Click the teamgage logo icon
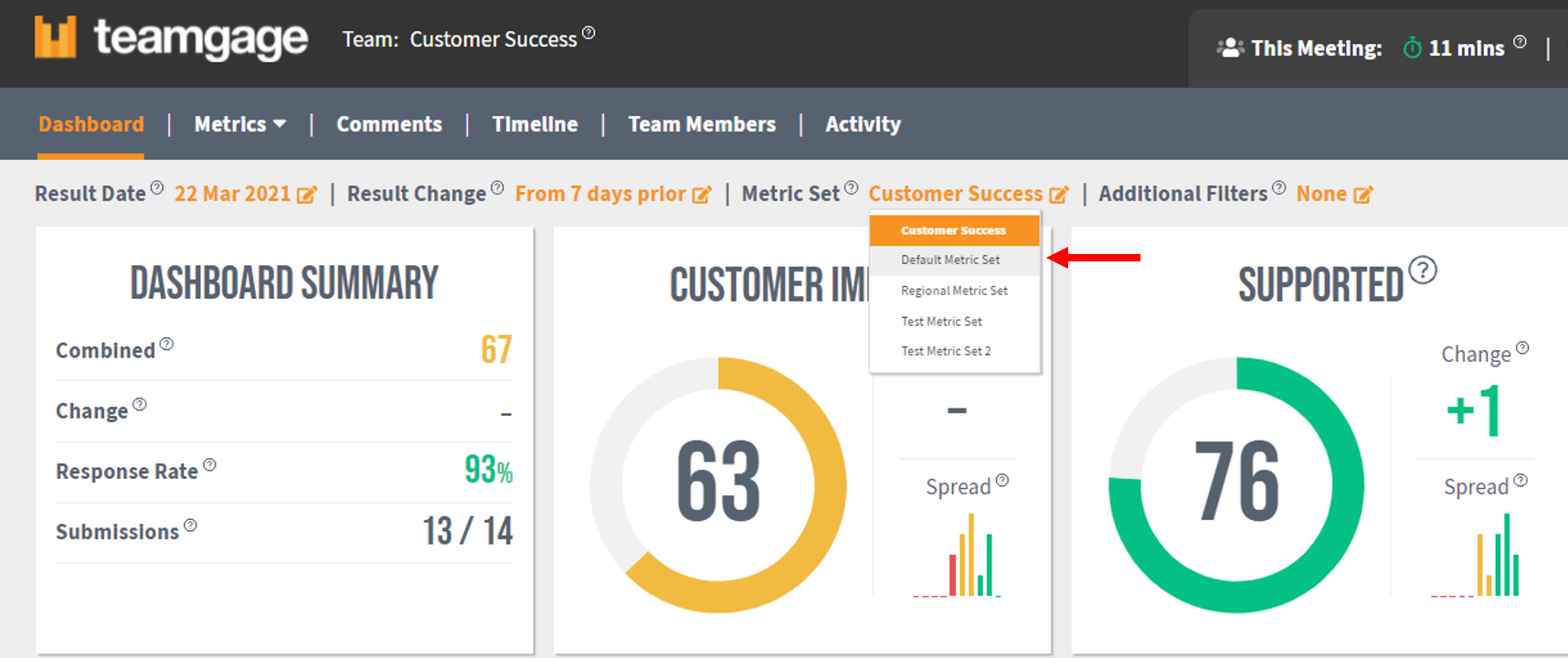 point(56,37)
